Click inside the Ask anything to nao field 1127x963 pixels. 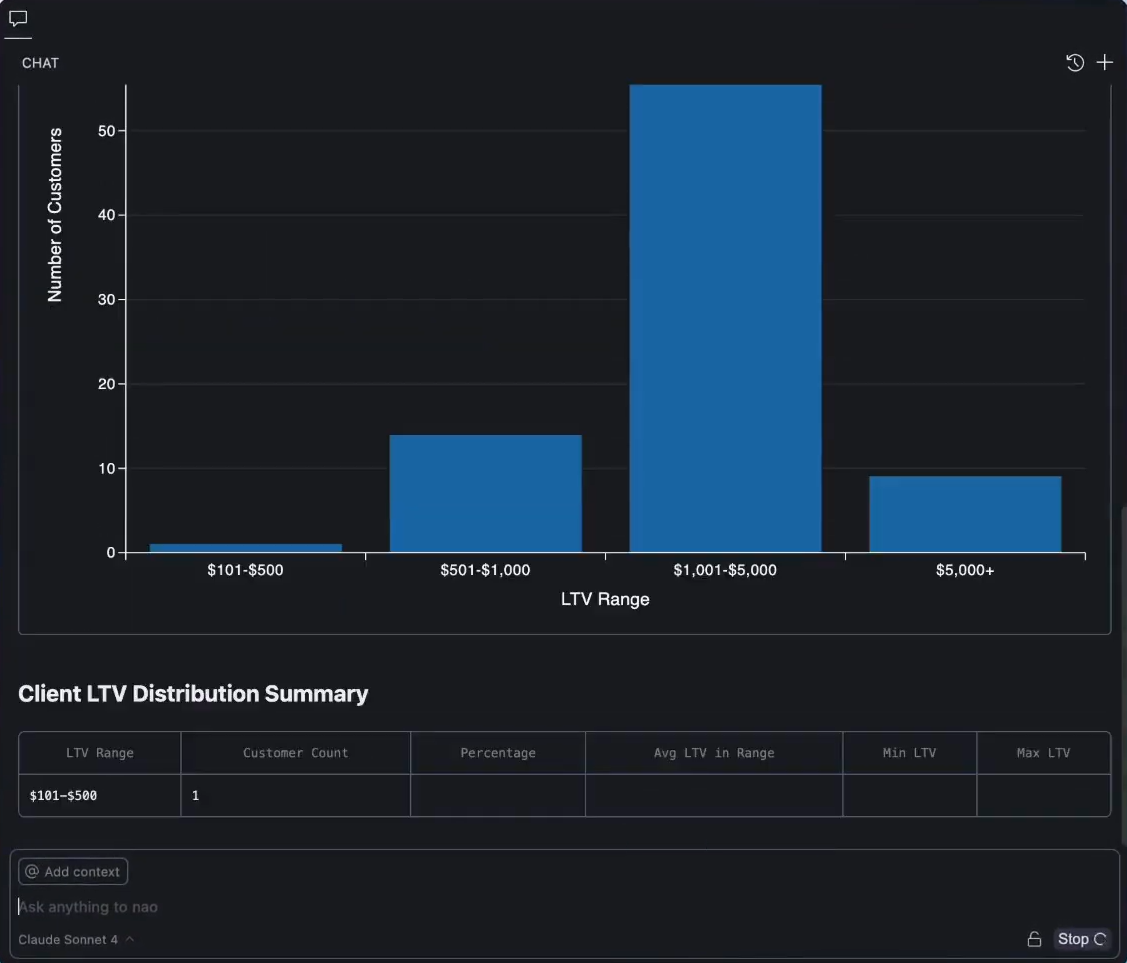click(x=400, y=907)
